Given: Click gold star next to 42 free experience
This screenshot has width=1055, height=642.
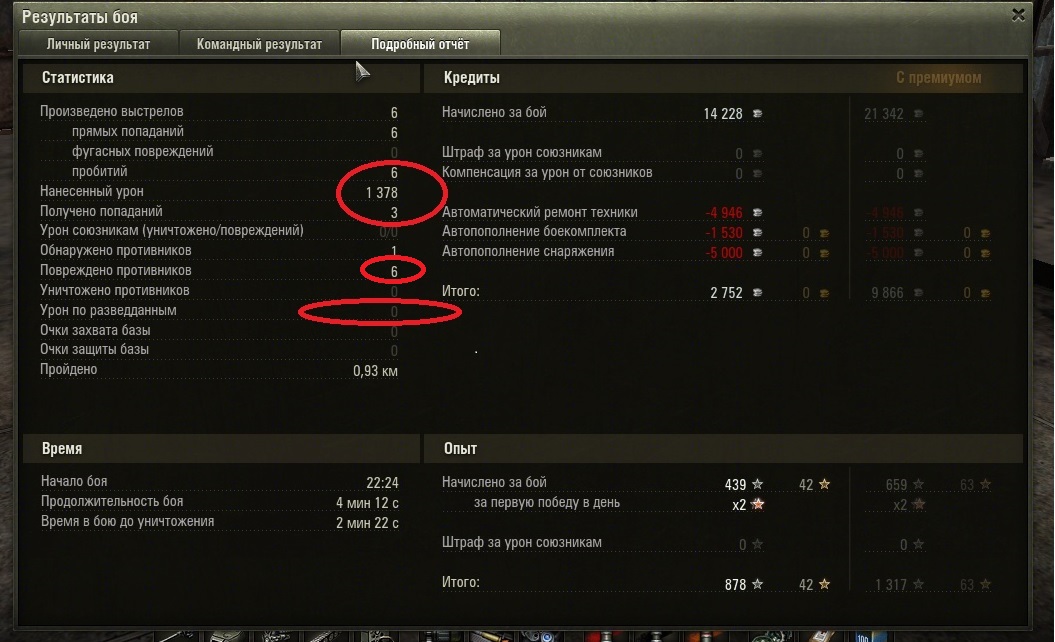Looking at the screenshot, I should pos(824,484).
